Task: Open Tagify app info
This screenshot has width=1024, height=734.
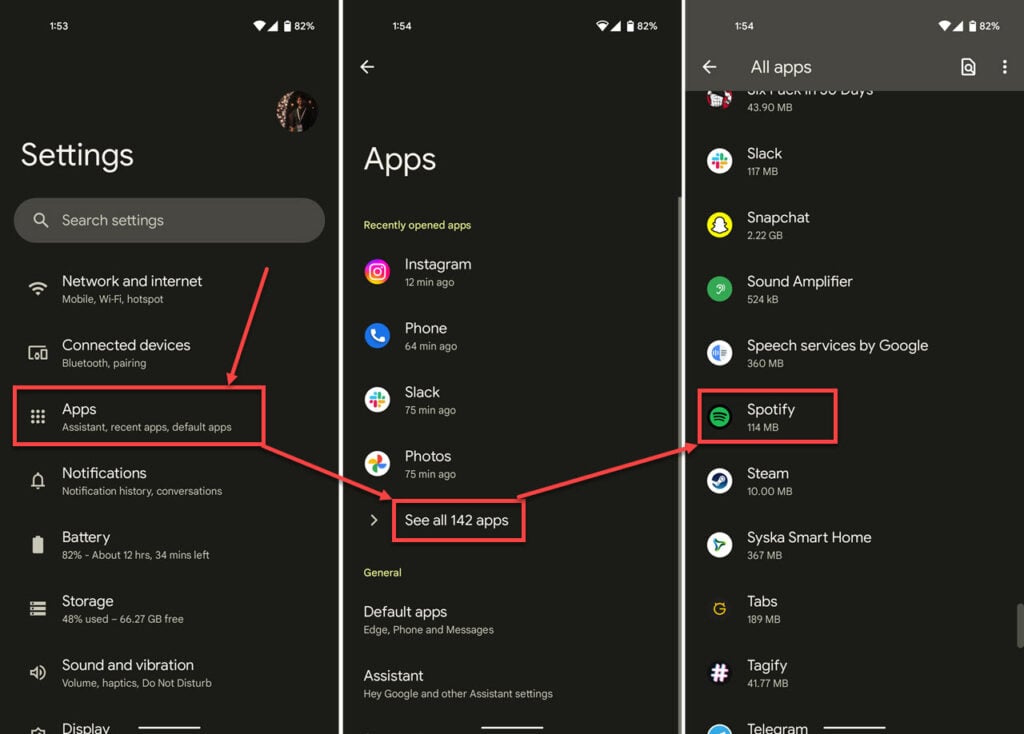Action: click(852, 673)
